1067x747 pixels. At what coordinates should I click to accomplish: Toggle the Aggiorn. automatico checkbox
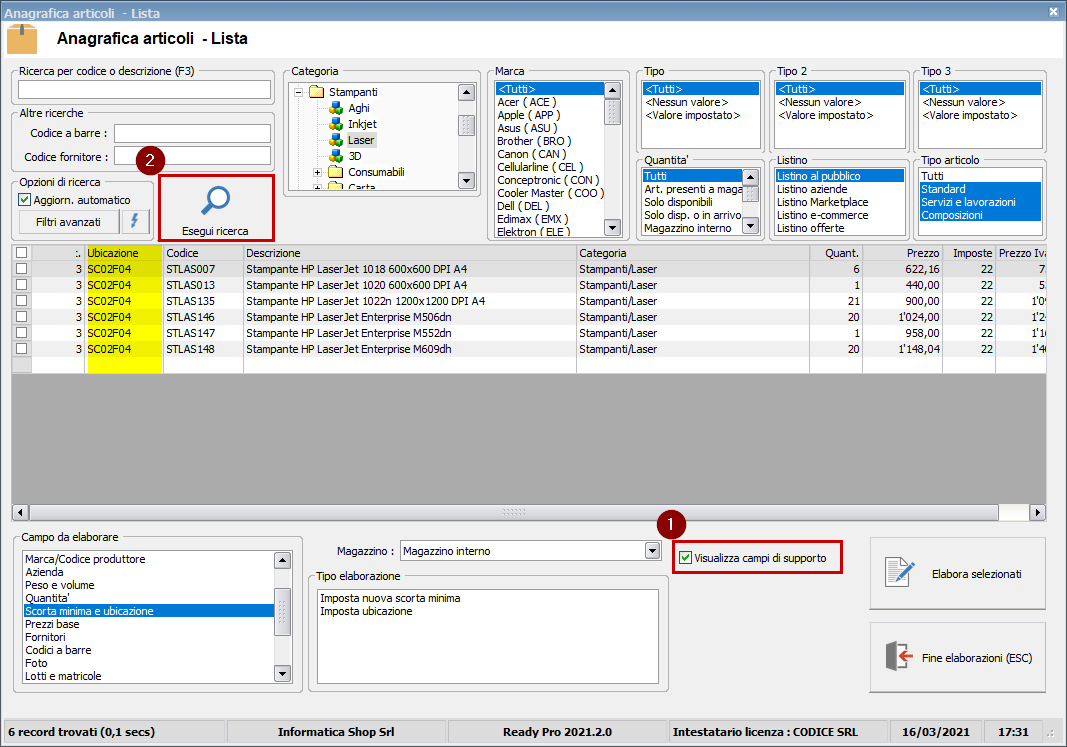click(x=24, y=200)
